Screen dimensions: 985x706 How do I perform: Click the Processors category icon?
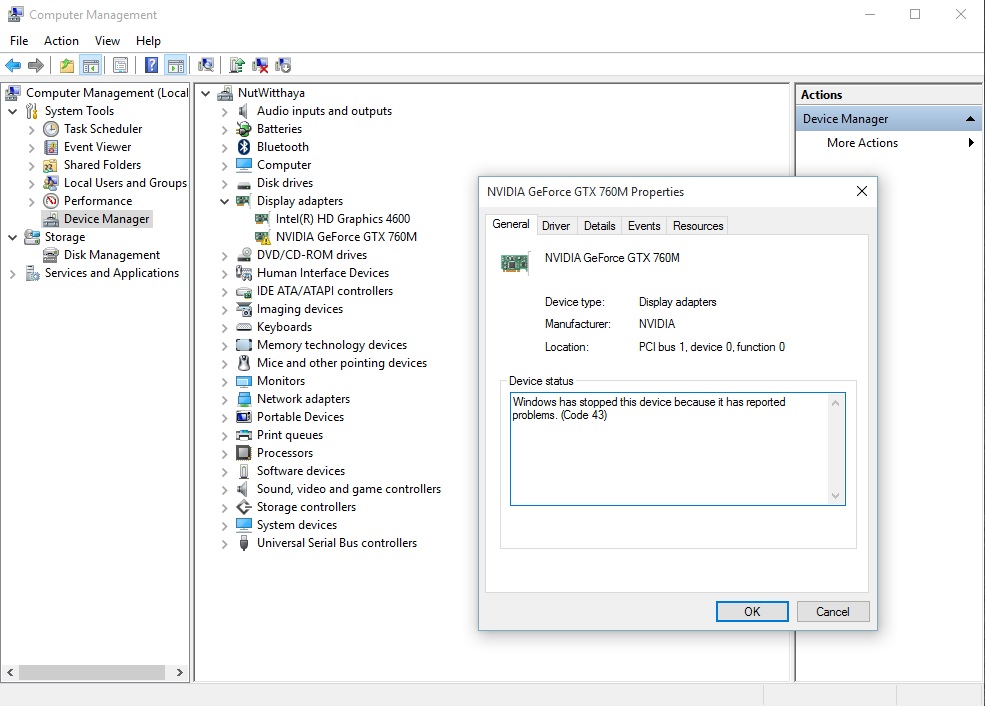click(244, 453)
